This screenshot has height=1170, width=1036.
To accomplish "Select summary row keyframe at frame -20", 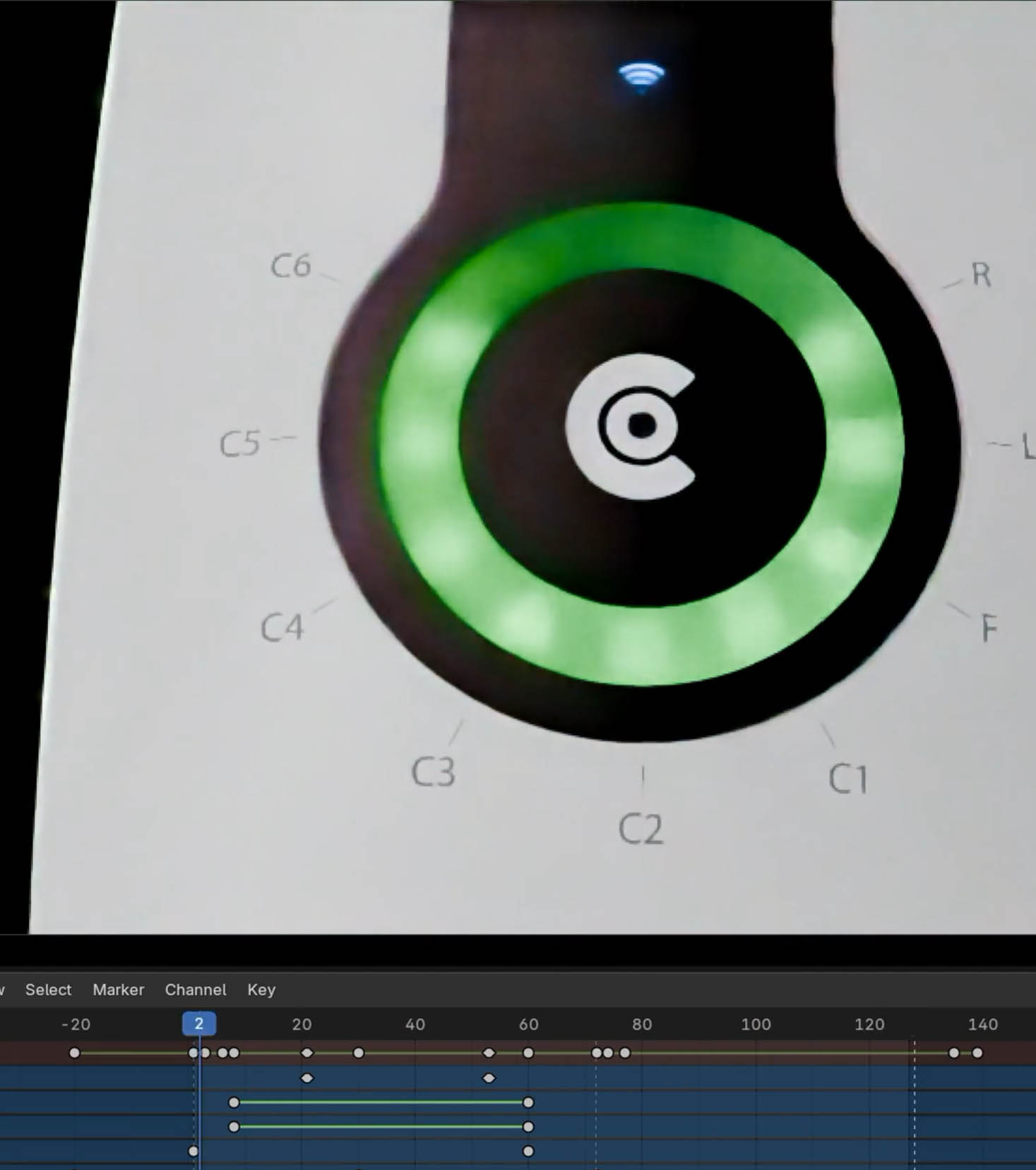I will click(74, 1053).
